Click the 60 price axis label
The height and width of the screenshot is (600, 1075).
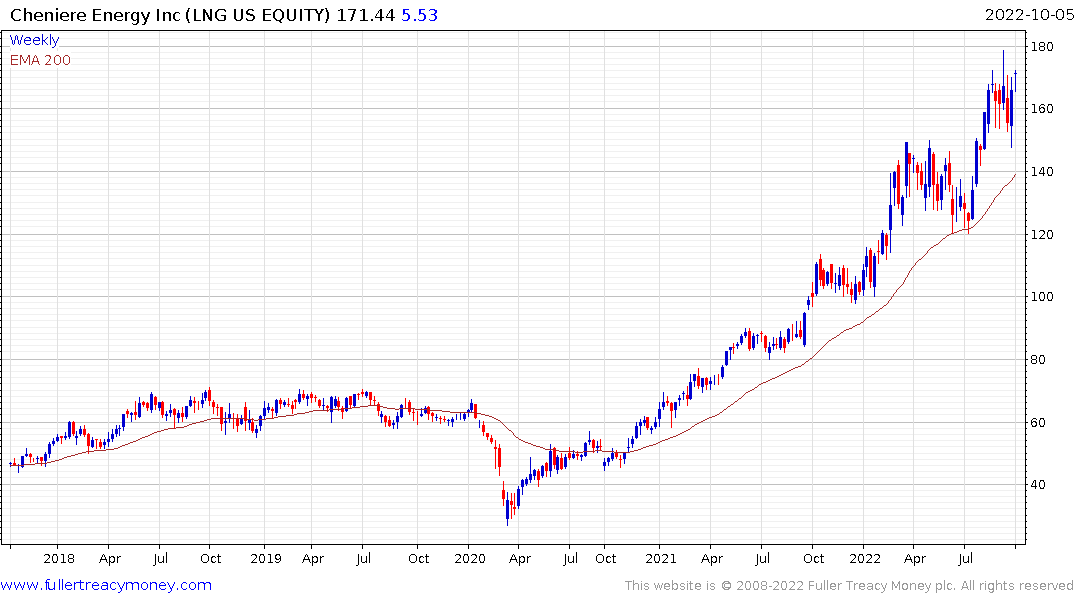[x=1039, y=422]
